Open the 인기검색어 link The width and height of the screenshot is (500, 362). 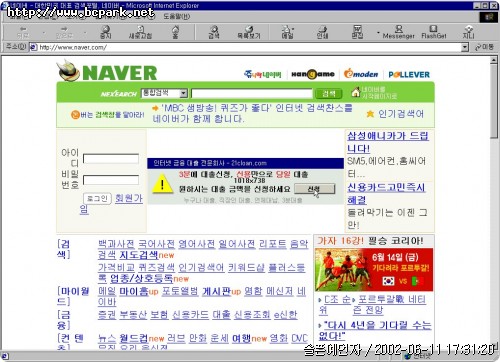401,114
